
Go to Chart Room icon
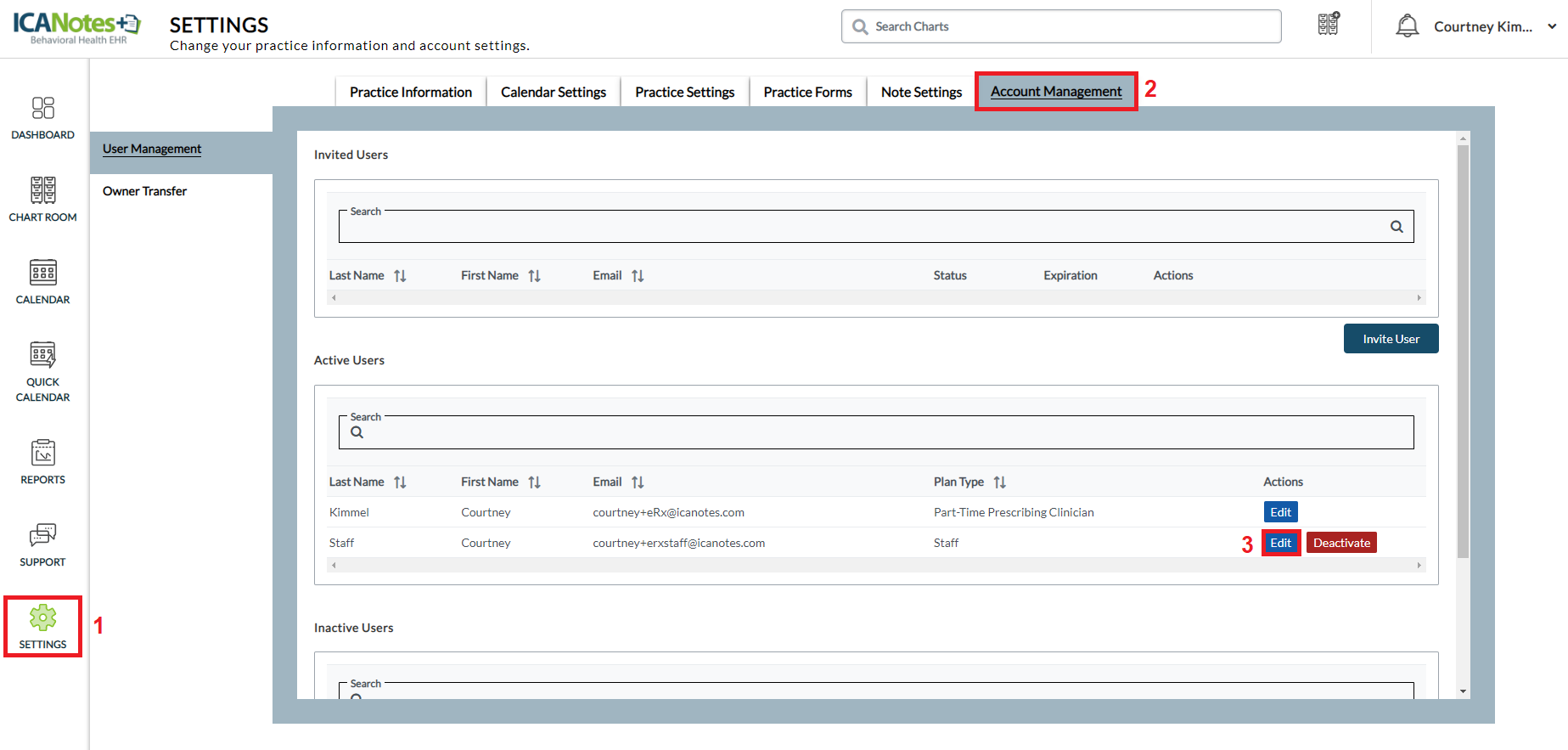tap(42, 199)
